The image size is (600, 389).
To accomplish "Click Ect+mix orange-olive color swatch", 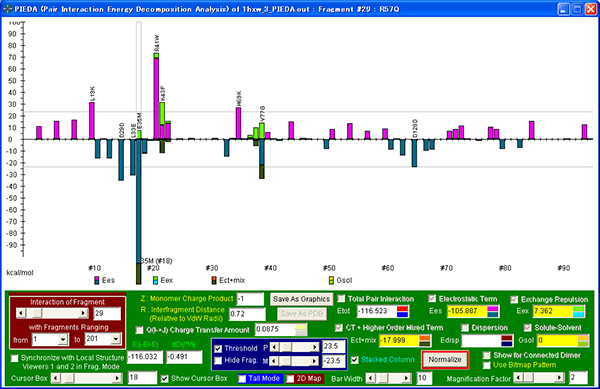I will click(425, 340).
